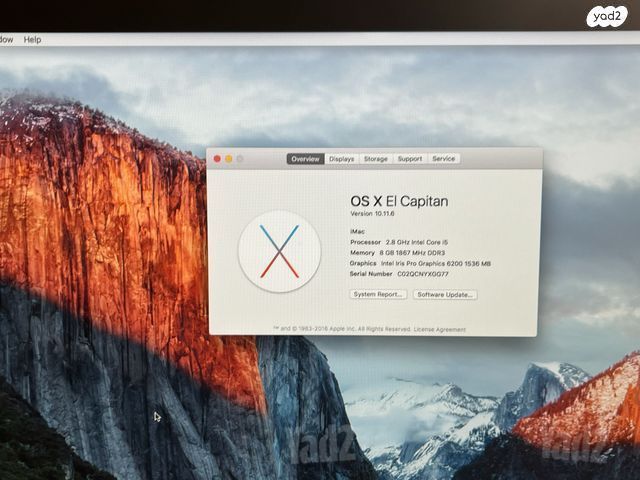The width and height of the screenshot is (640, 480).
Task: Open the Storage tab
Action: coord(376,159)
